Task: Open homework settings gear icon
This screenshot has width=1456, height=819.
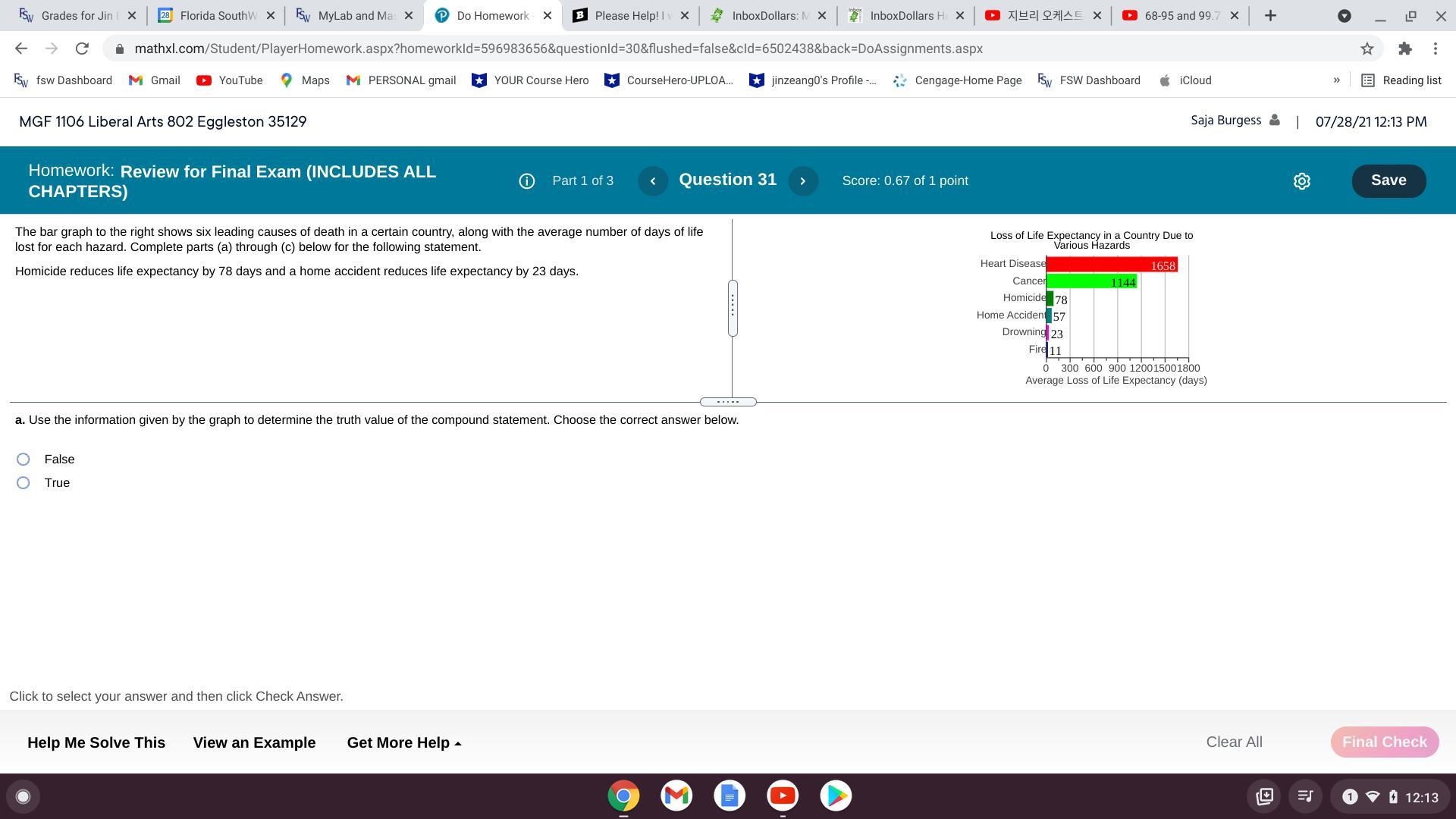Action: 1301,181
